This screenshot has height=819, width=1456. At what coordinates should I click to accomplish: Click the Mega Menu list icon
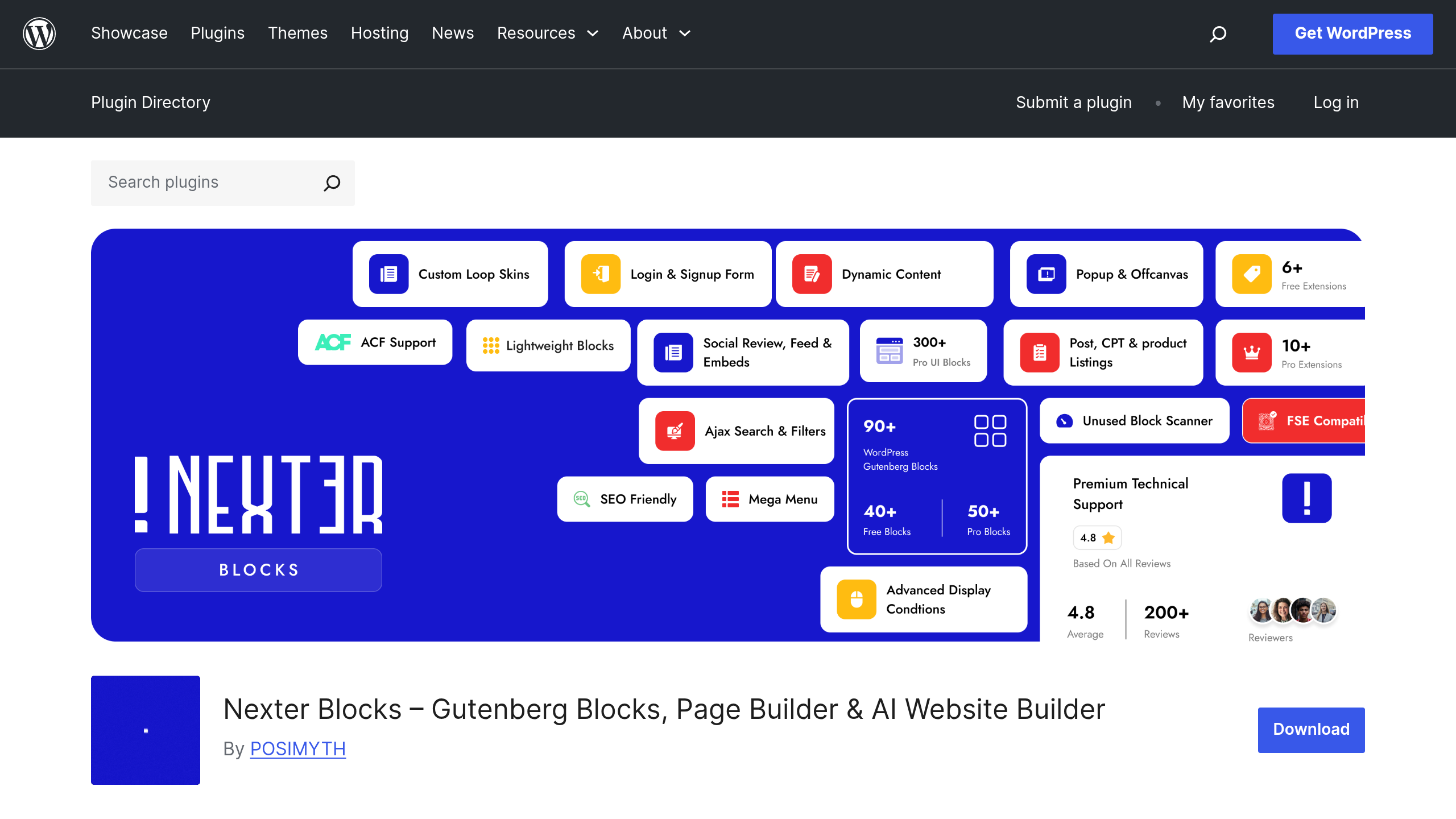(730, 499)
